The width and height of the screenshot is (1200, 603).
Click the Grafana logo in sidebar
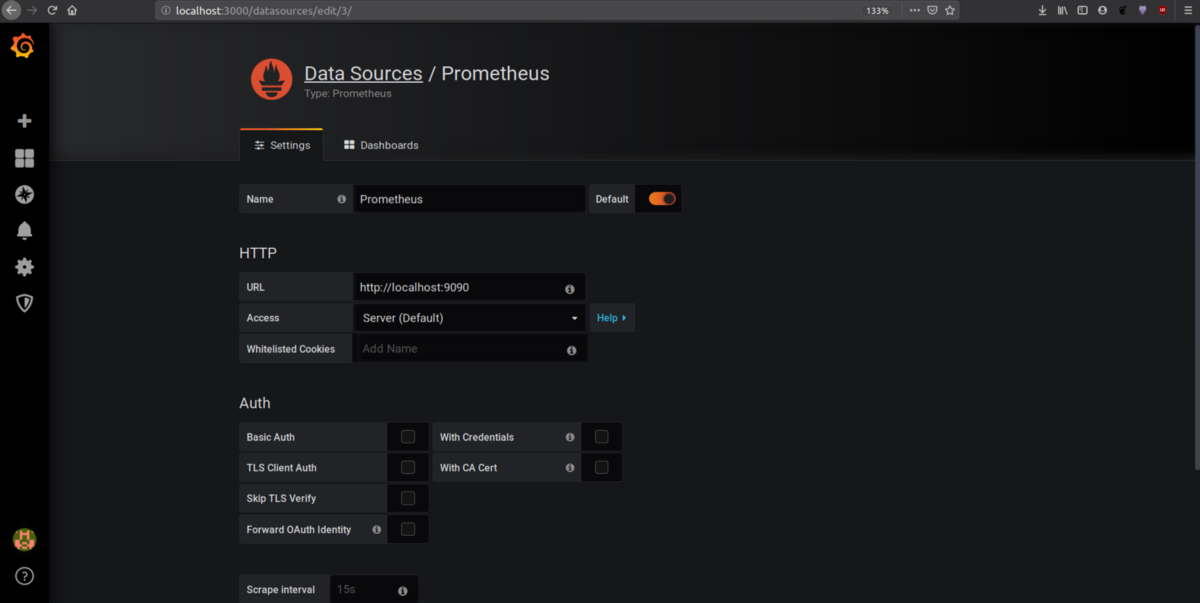[x=23, y=47]
